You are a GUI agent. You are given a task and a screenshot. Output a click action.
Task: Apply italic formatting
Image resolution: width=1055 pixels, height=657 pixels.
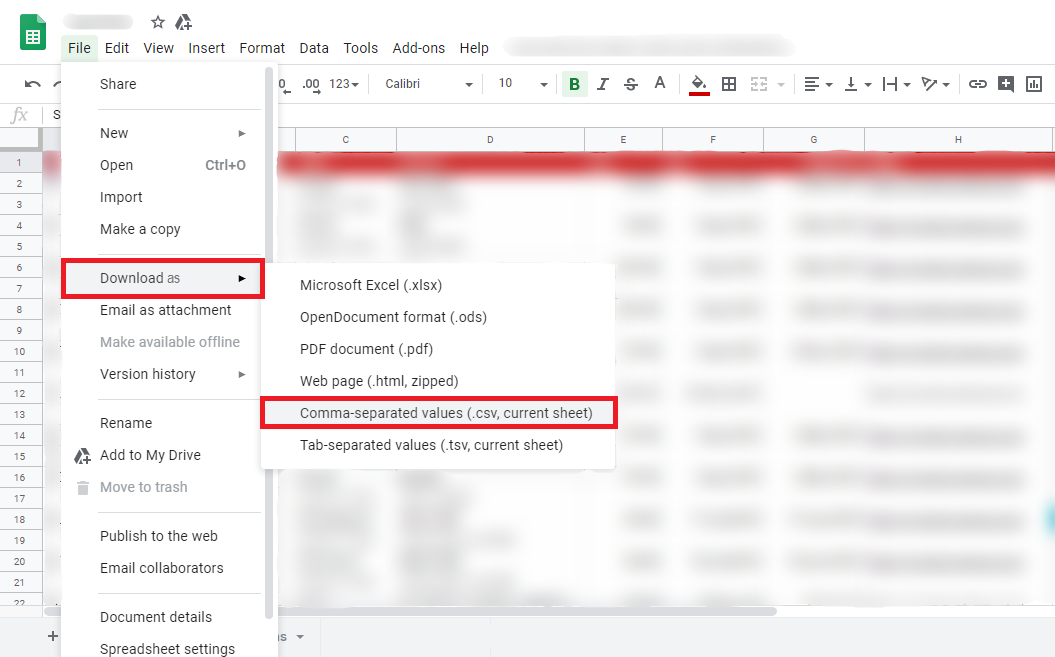coord(602,84)
